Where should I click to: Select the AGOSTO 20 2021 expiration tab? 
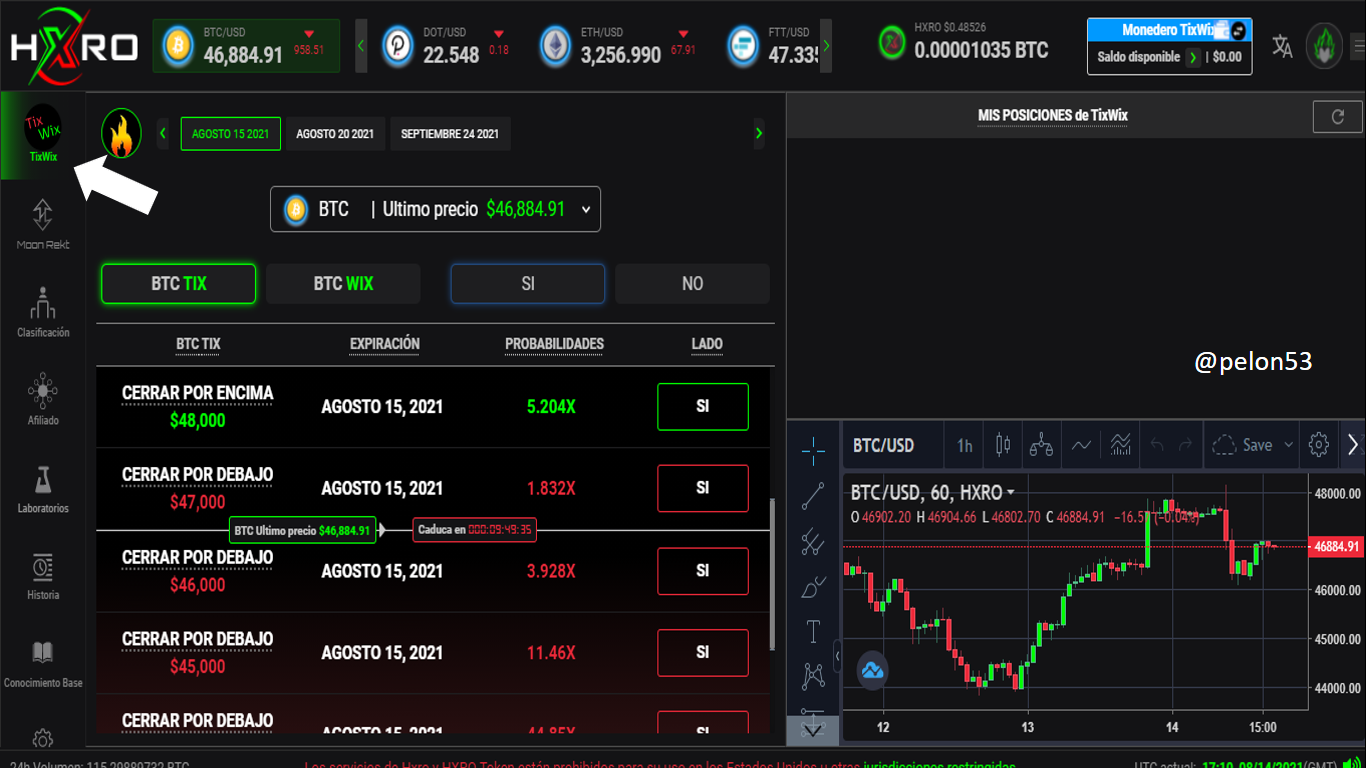tap(335, 134)
